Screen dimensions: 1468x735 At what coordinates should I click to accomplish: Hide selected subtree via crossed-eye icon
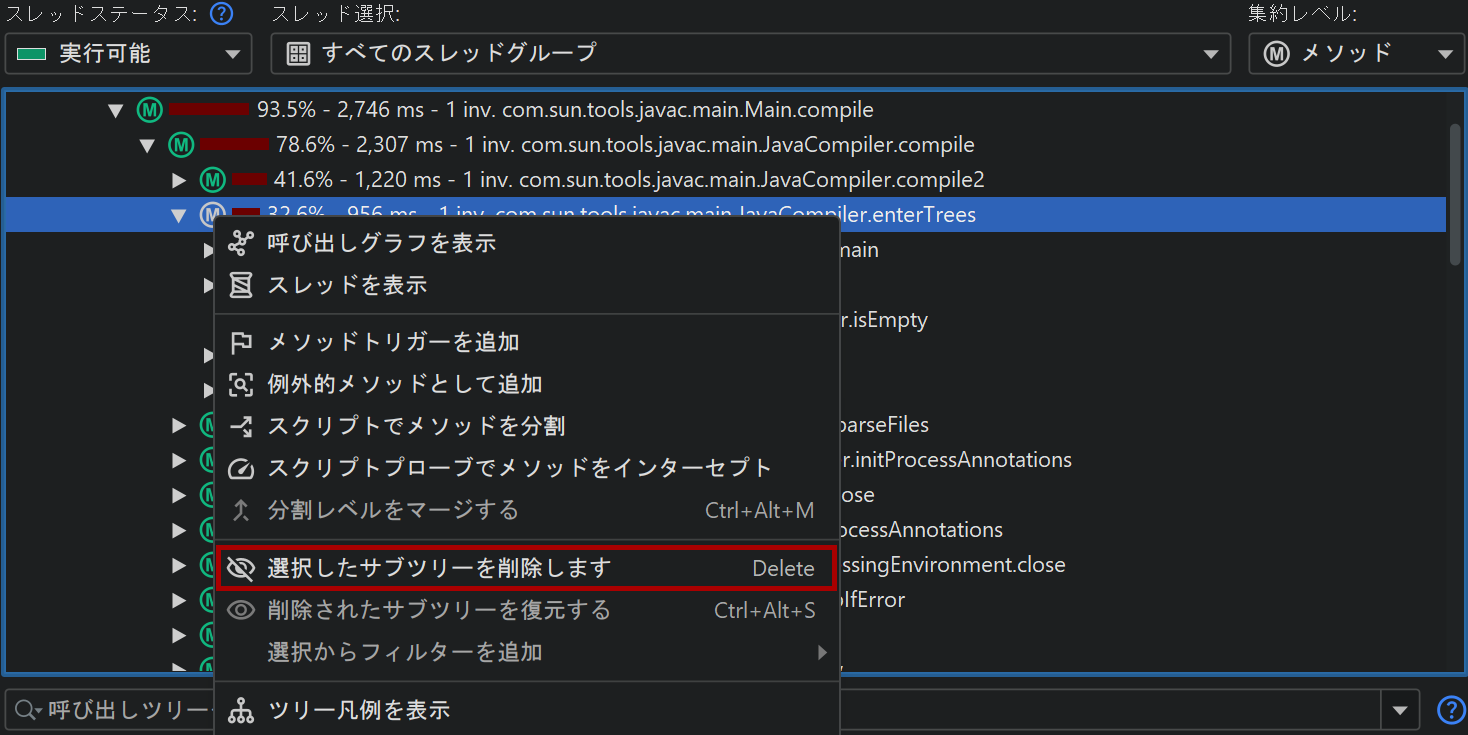pyautogui.click(x=241, y=569)
